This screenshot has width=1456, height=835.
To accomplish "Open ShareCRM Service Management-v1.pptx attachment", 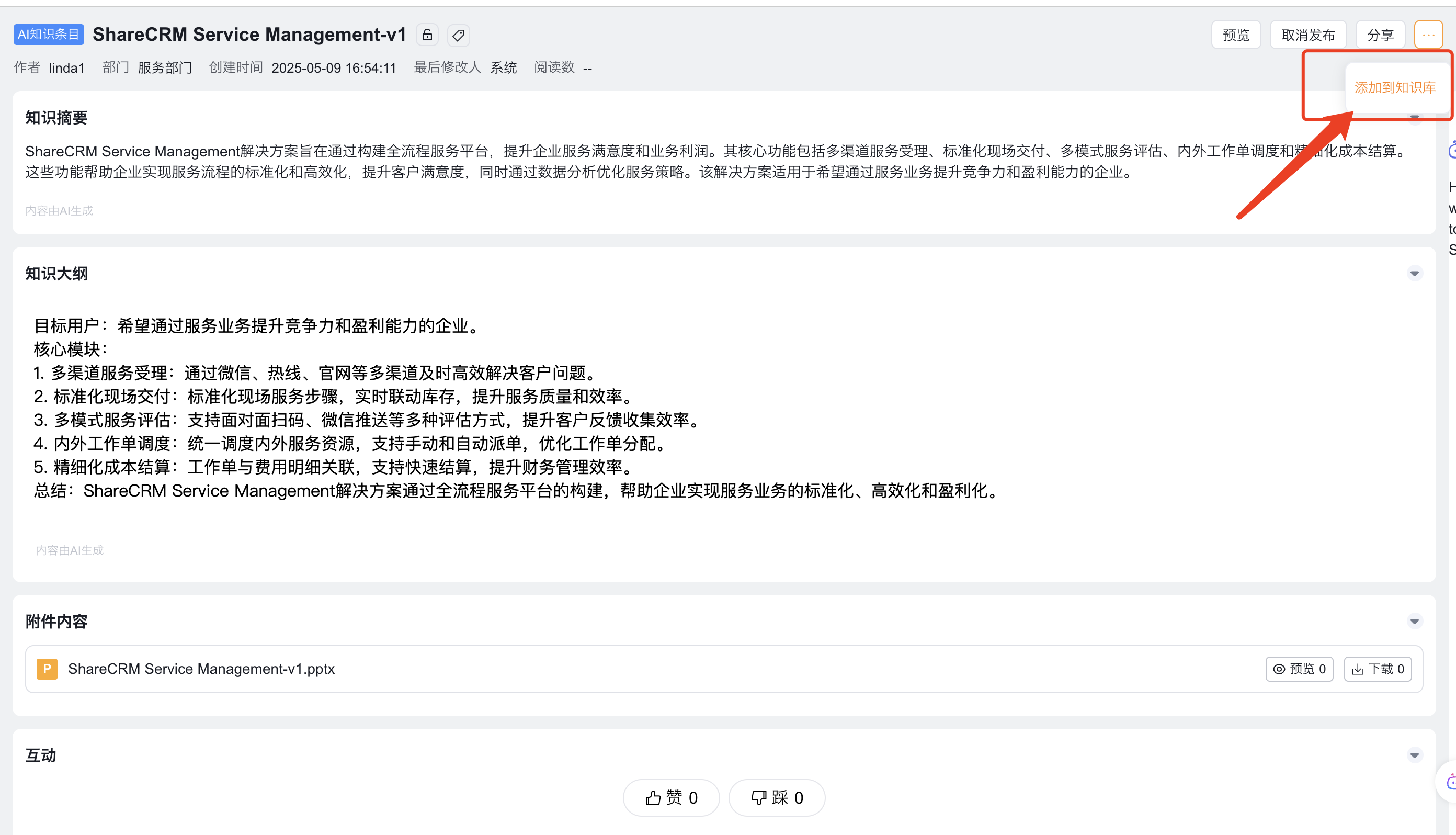I will [201, 669].
